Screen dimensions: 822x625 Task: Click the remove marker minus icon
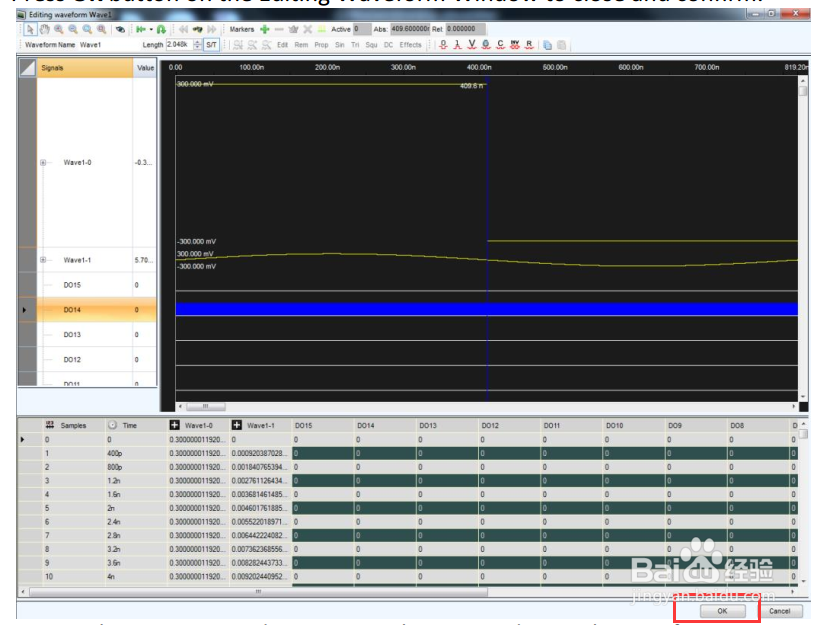pos(279,29)
